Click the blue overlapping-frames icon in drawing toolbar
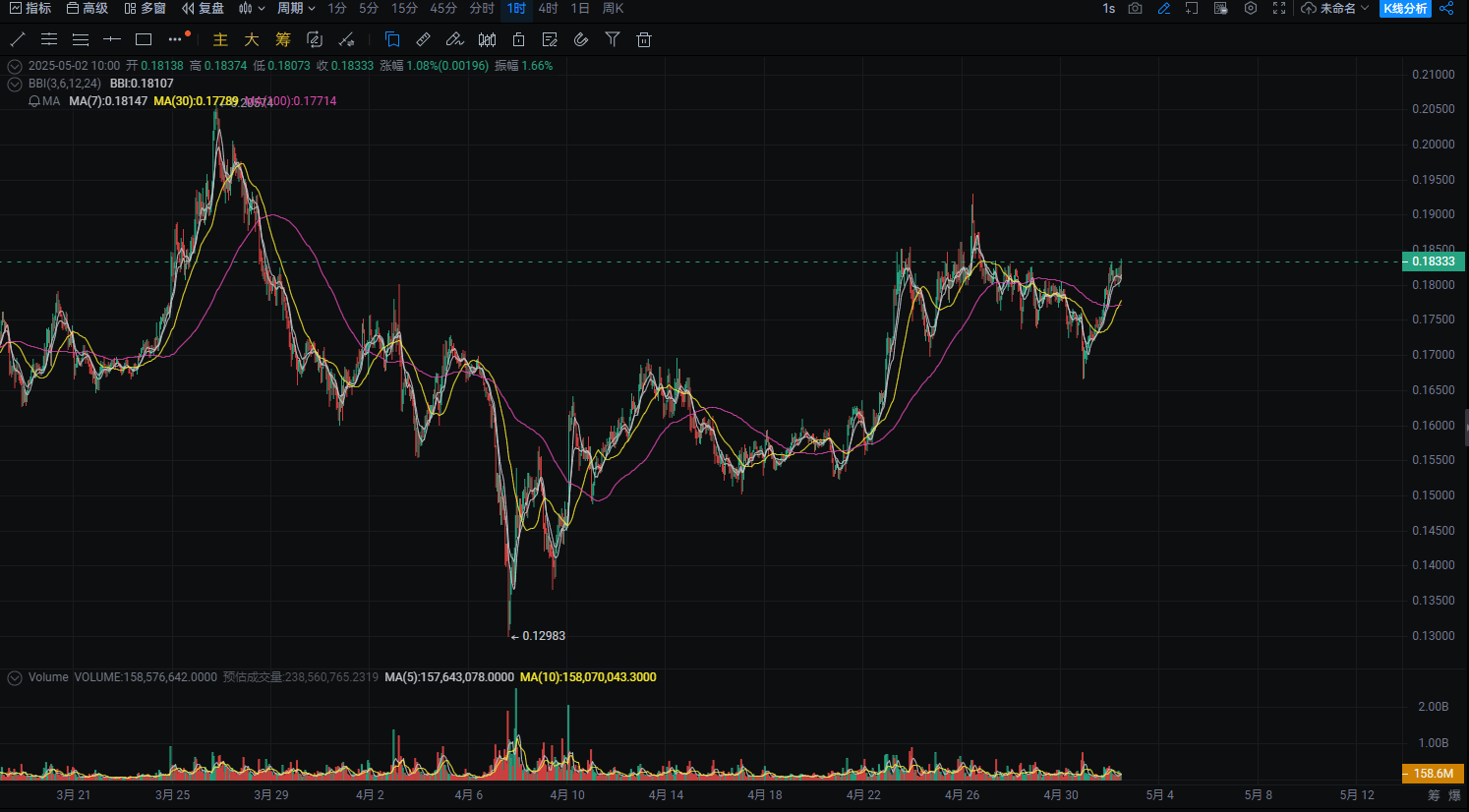 point(392,39)
